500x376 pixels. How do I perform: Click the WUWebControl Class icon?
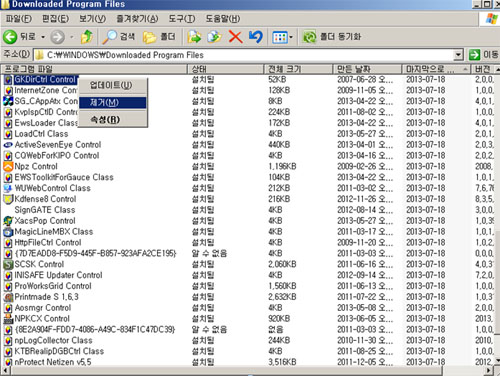click(8, 188)
